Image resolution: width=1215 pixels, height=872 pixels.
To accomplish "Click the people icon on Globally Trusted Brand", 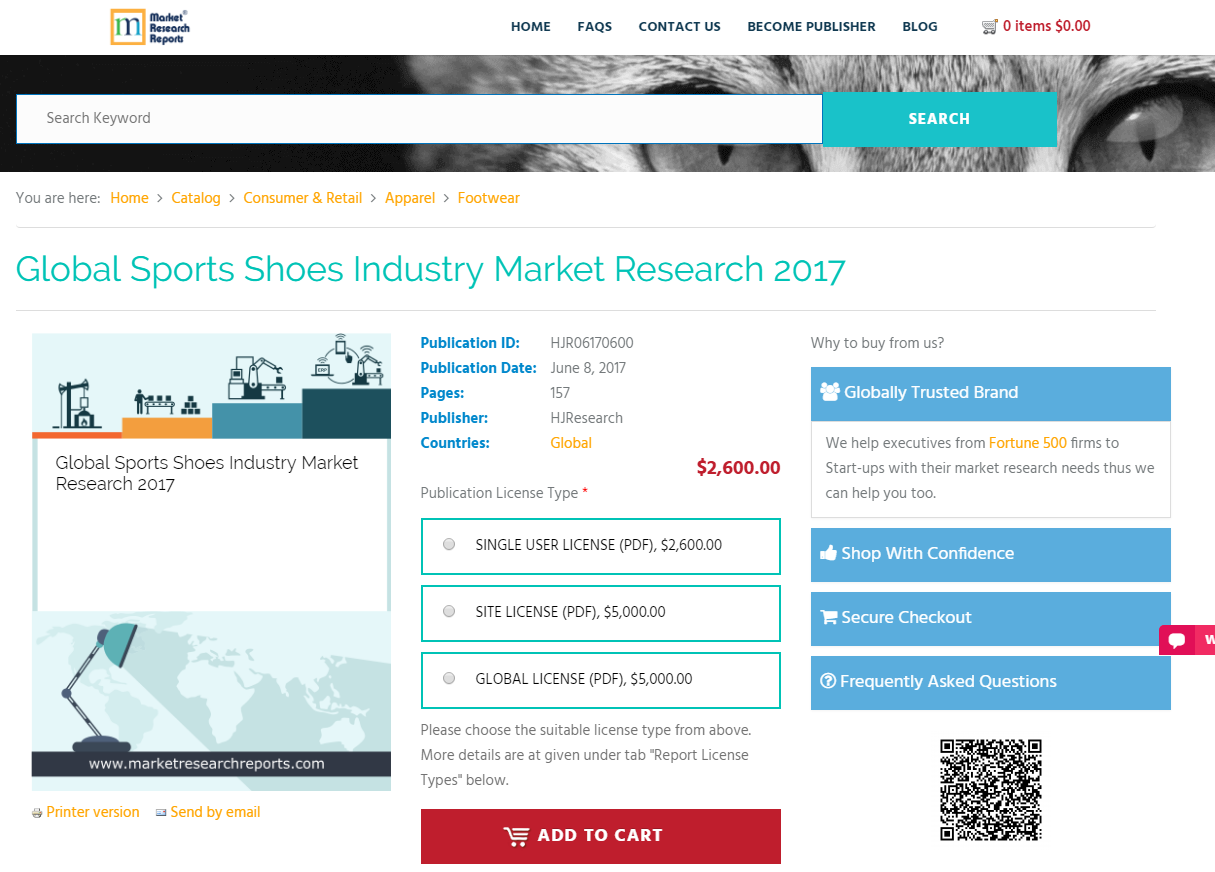I will pyautogui.click(x=830, y=392).
